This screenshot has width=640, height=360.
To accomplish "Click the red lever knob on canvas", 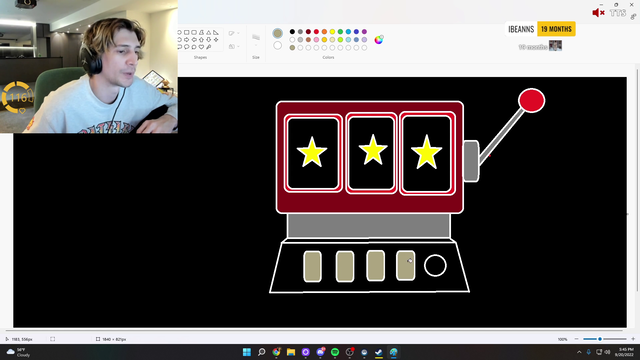I will (x=531, y=100).
